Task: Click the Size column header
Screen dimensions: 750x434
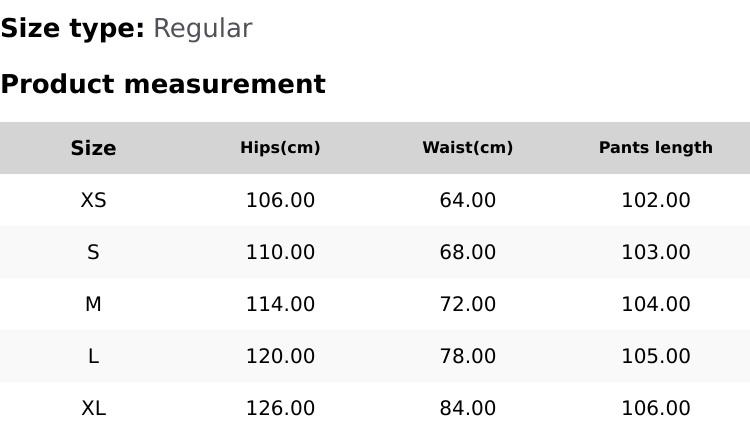Action: 93,148
